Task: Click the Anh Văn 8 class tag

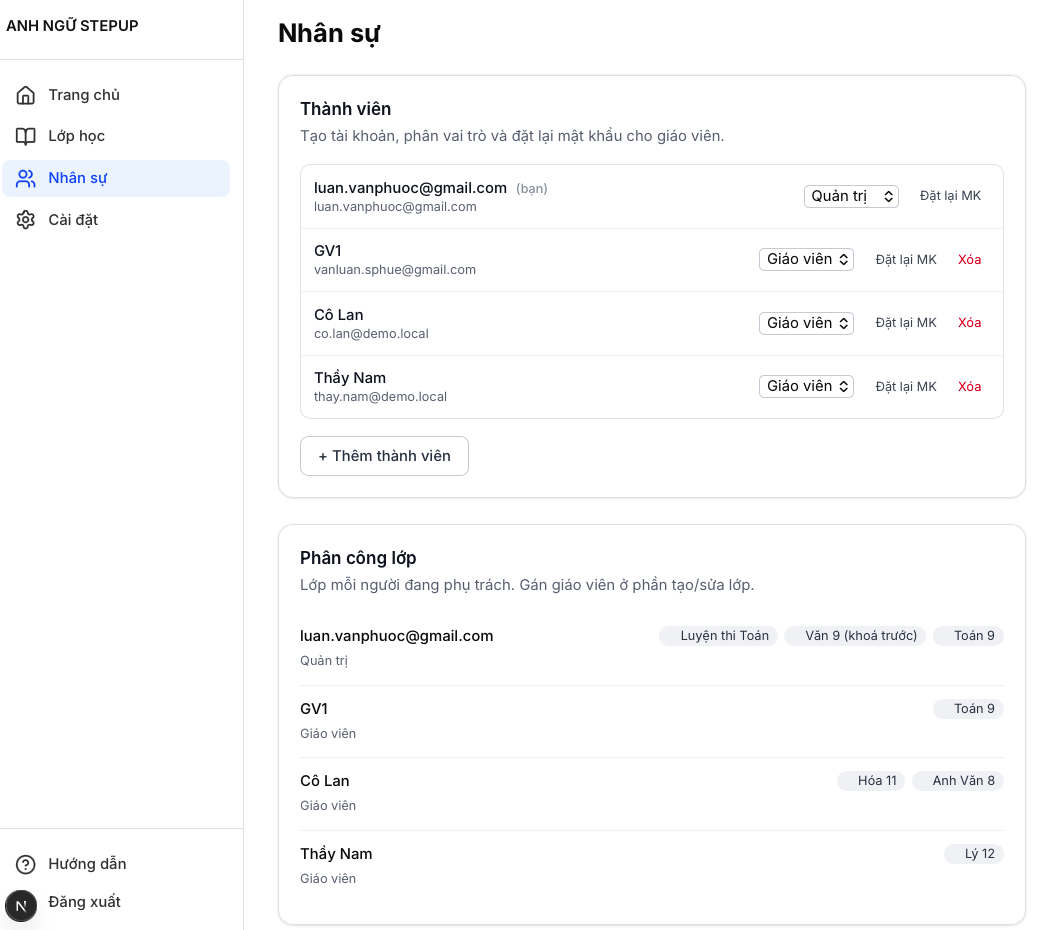Action: pyautogui.click(x=957, y=780)
